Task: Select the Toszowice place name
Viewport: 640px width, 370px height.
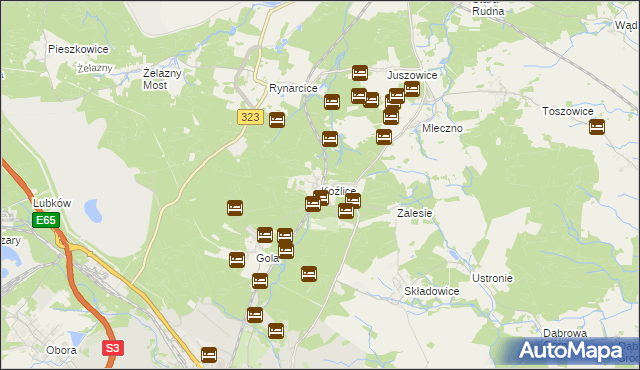Action: point(567,111)
